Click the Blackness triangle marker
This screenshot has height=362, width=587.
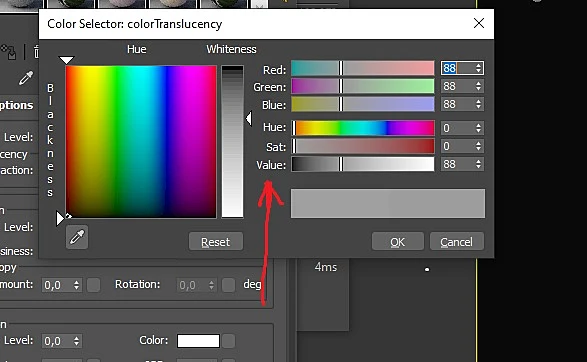(x=60, y=219)
